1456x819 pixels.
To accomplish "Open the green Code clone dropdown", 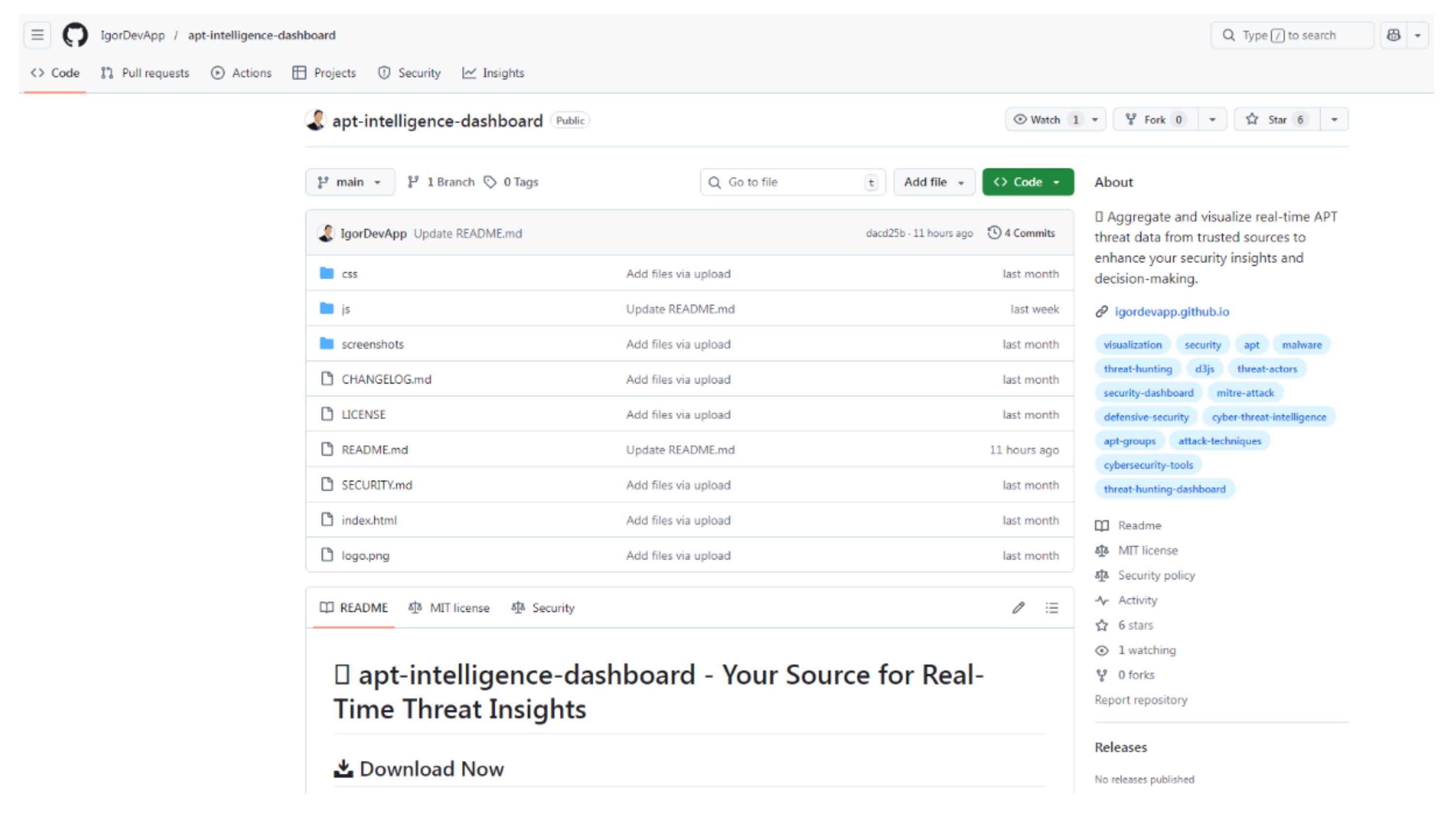I will [1027, 182].
